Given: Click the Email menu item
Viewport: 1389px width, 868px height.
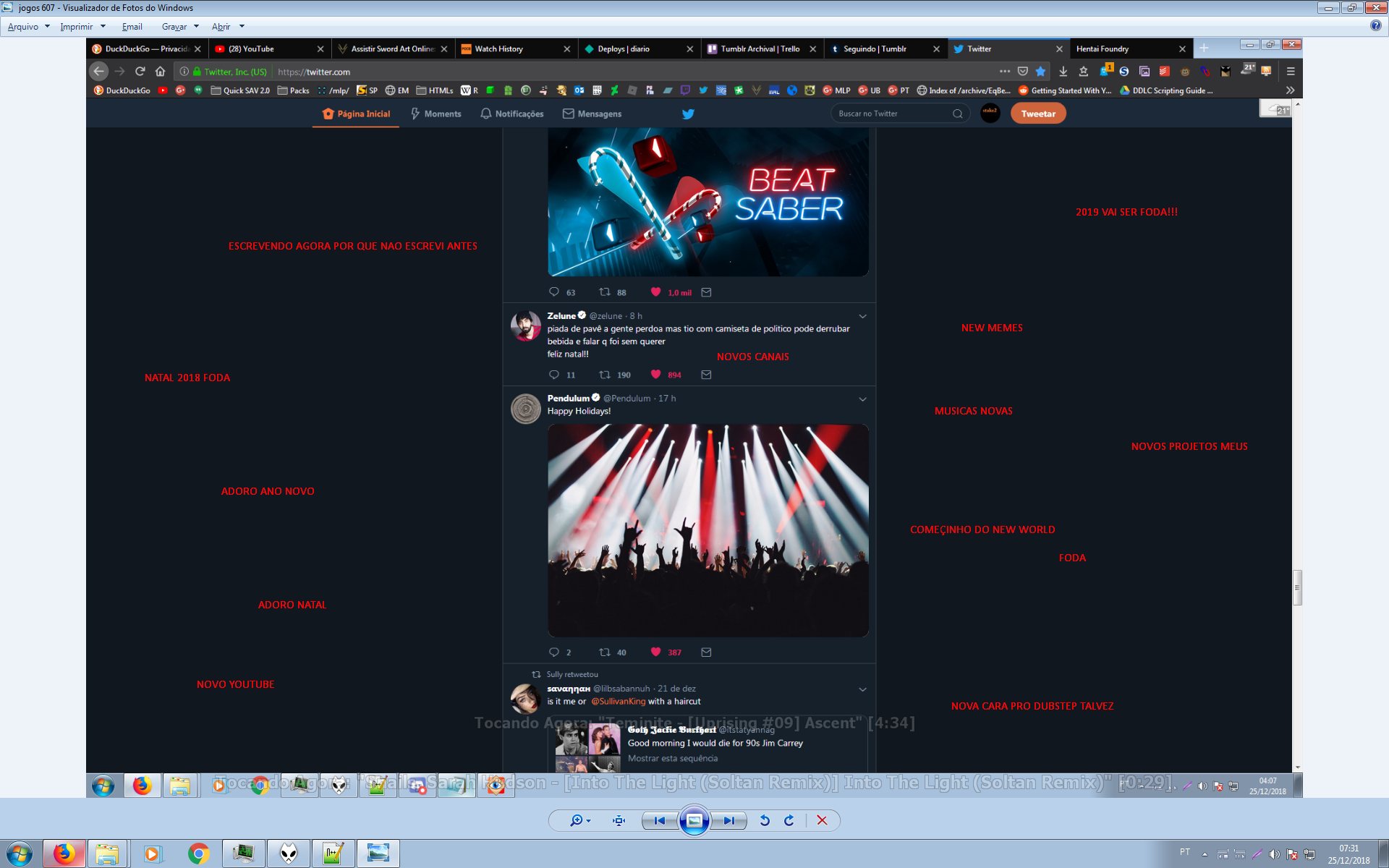Looking at the screenshot, I should pos(132,27).
